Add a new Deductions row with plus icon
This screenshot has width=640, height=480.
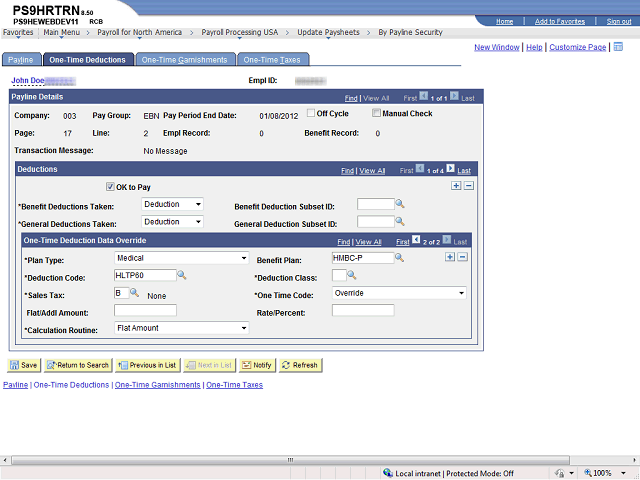click(x=456, y=186)
